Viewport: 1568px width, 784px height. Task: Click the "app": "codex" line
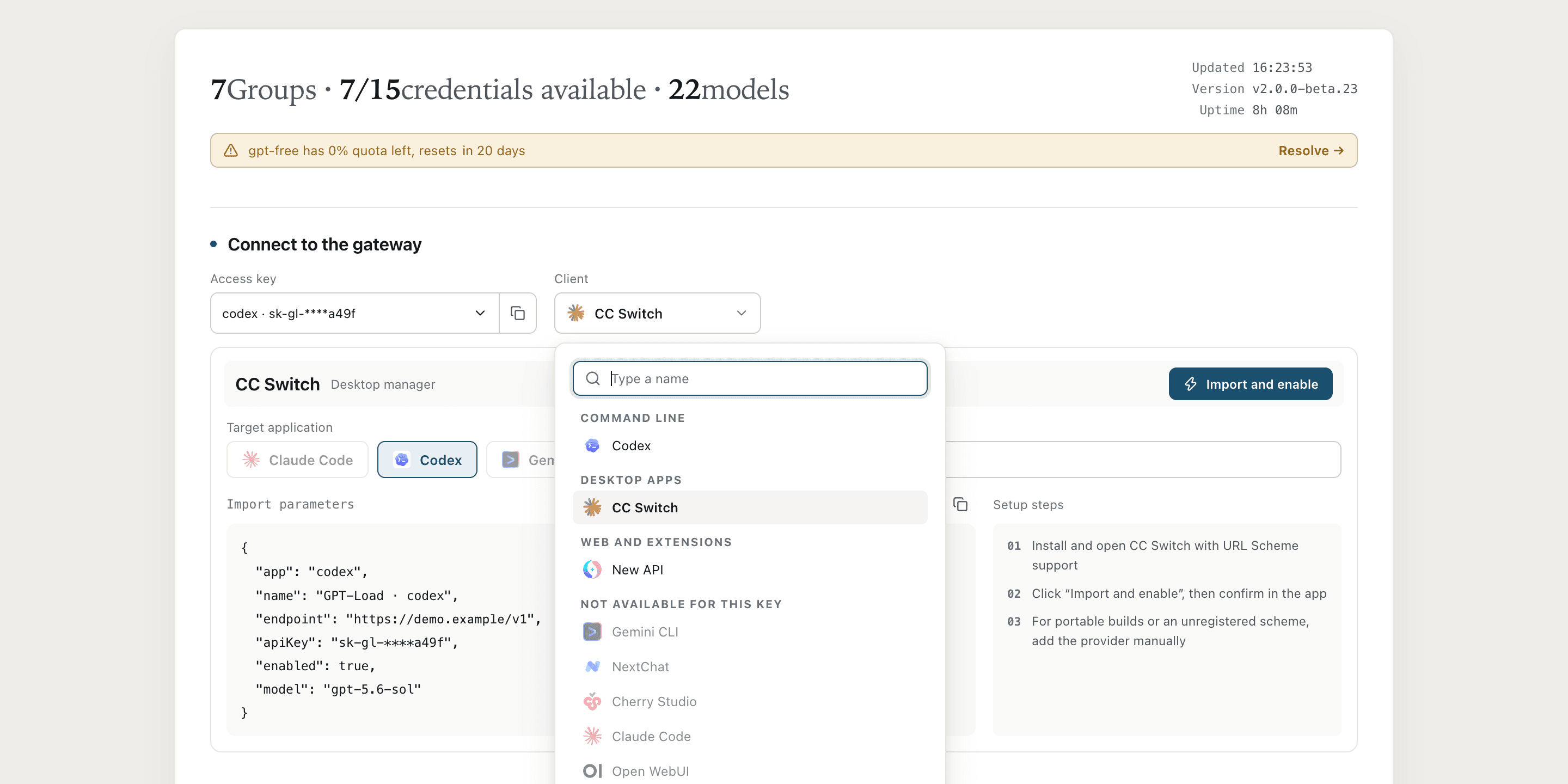[311, 572]
